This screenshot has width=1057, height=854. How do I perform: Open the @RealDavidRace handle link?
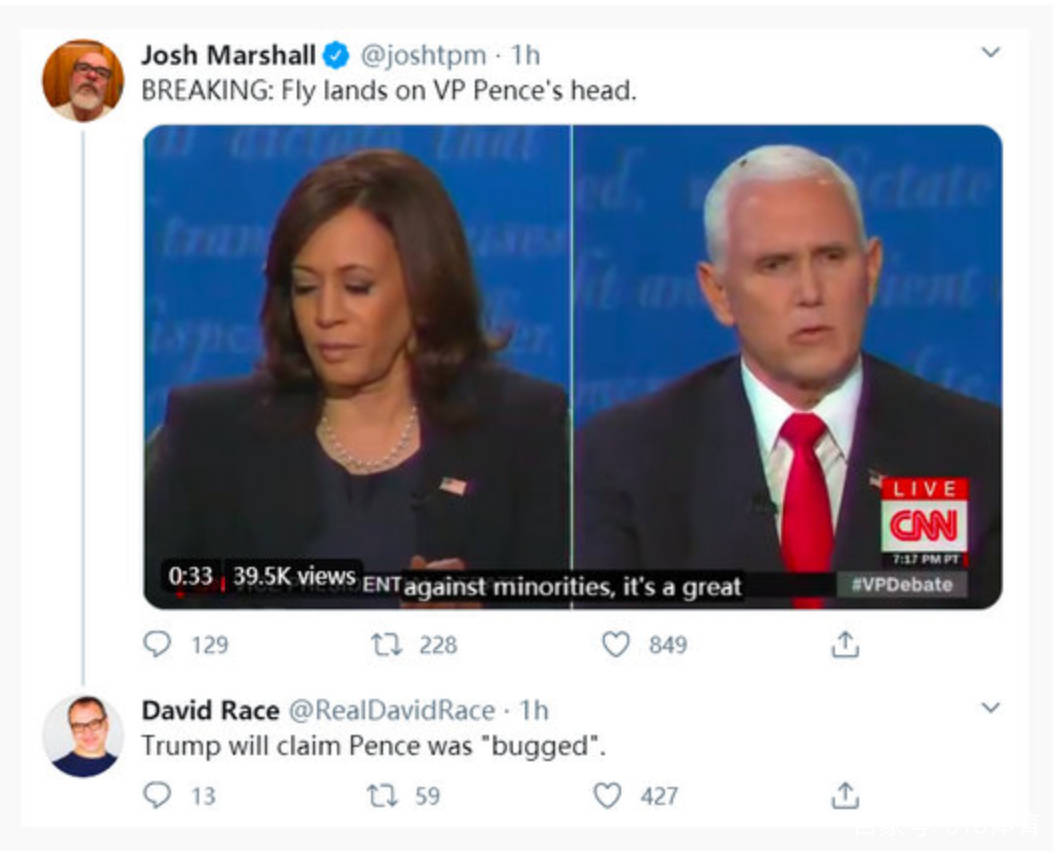click(x=391, y=710)
